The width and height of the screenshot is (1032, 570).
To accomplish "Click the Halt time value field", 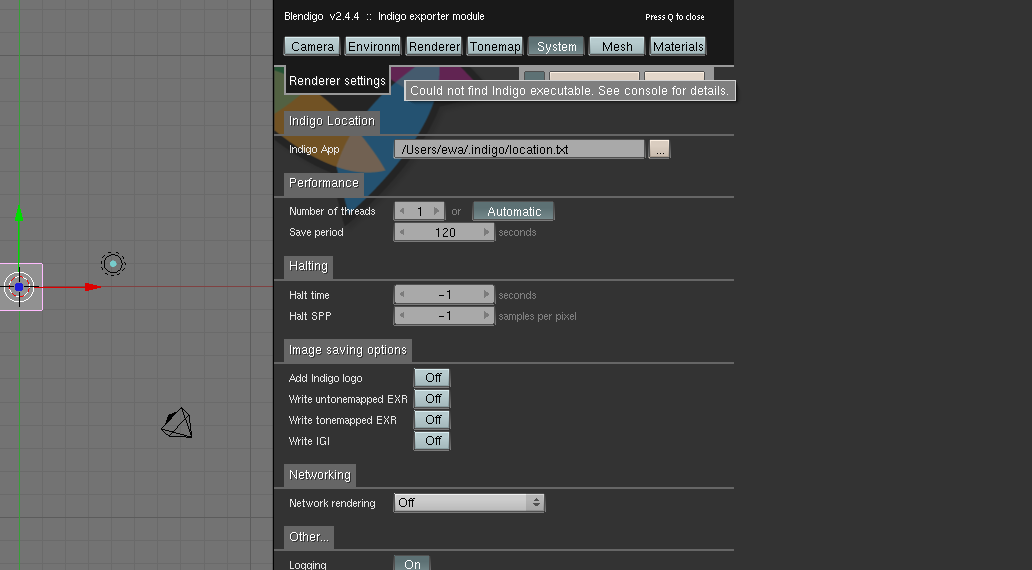I will [444, 295].
